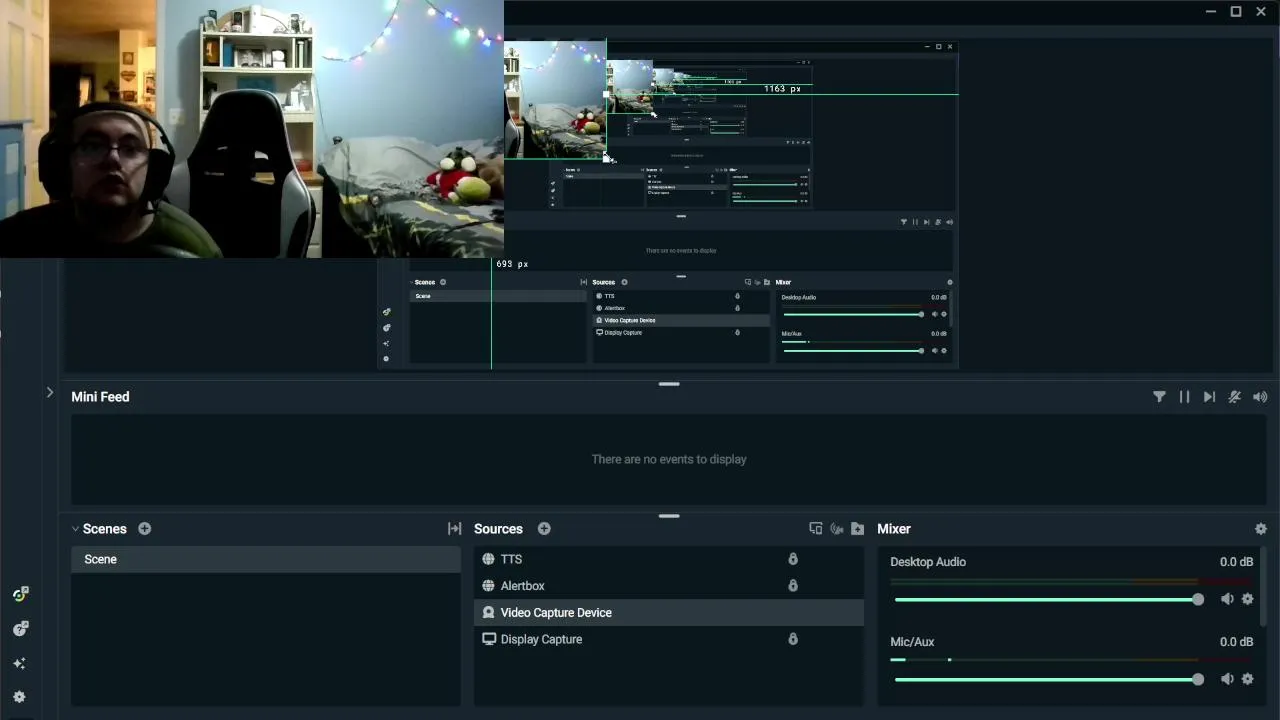Viewport: 1280px width, 720px height.
Task: Select the Scene item in Scenes list
Action: [x=266, y=559]
